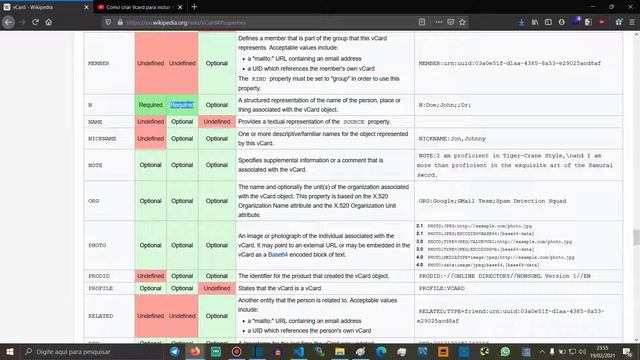
Task: Click the NICKNAME:Jon,Johnny example text
Action: tap(452, 139)
